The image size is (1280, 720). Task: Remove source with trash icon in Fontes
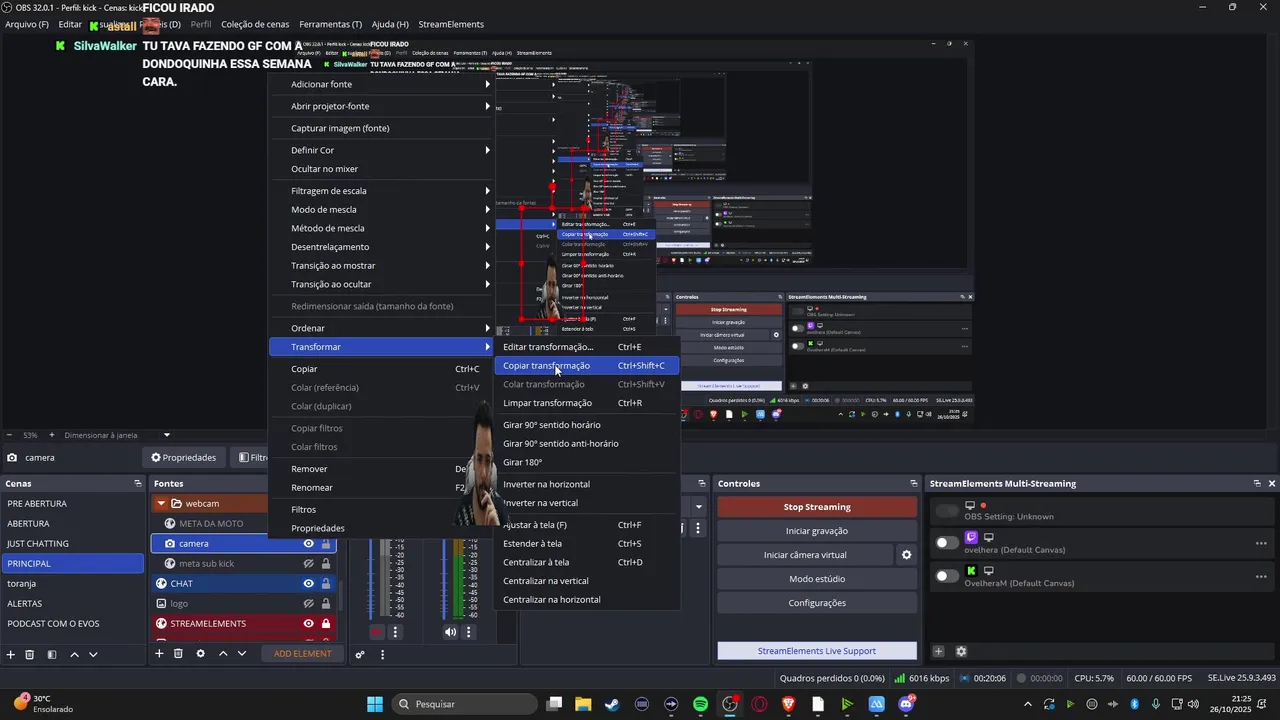click(178, 653)
